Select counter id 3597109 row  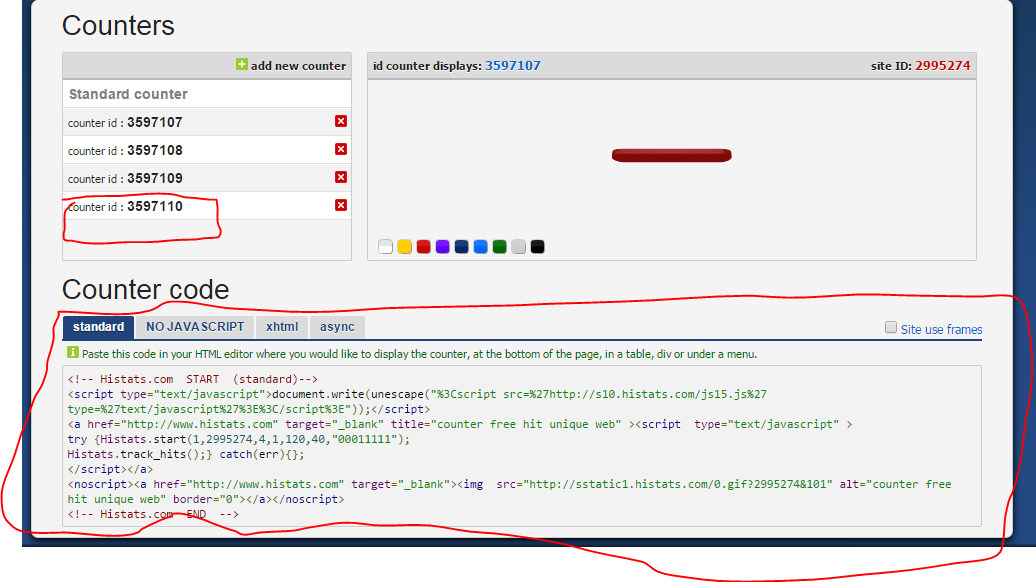[207, 178]
